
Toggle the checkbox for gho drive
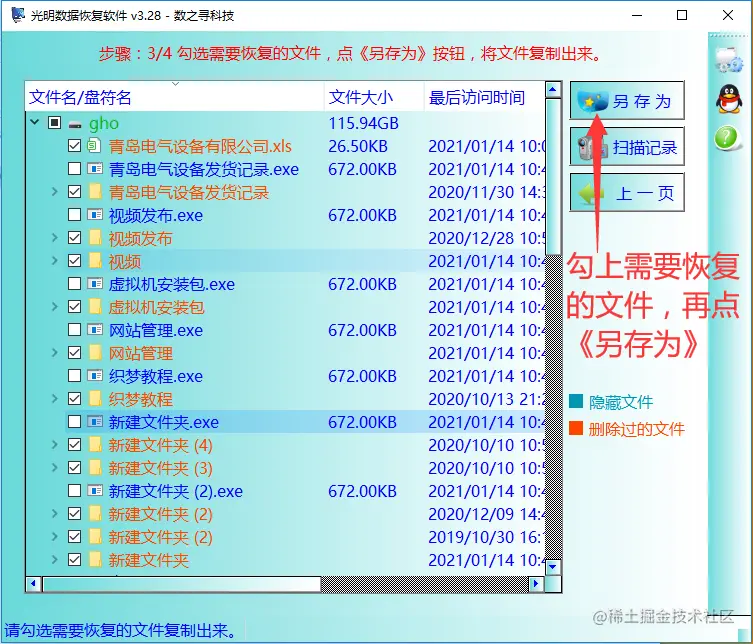coord(54,123)
